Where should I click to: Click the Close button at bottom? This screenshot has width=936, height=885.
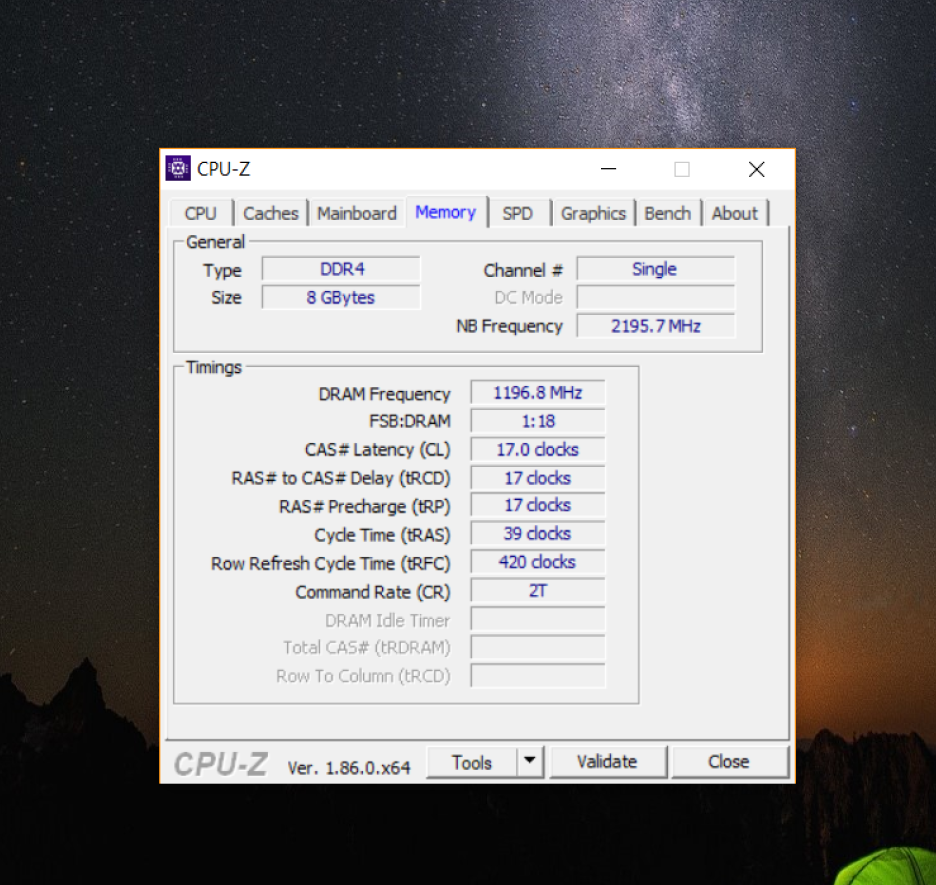coord(729,761)
